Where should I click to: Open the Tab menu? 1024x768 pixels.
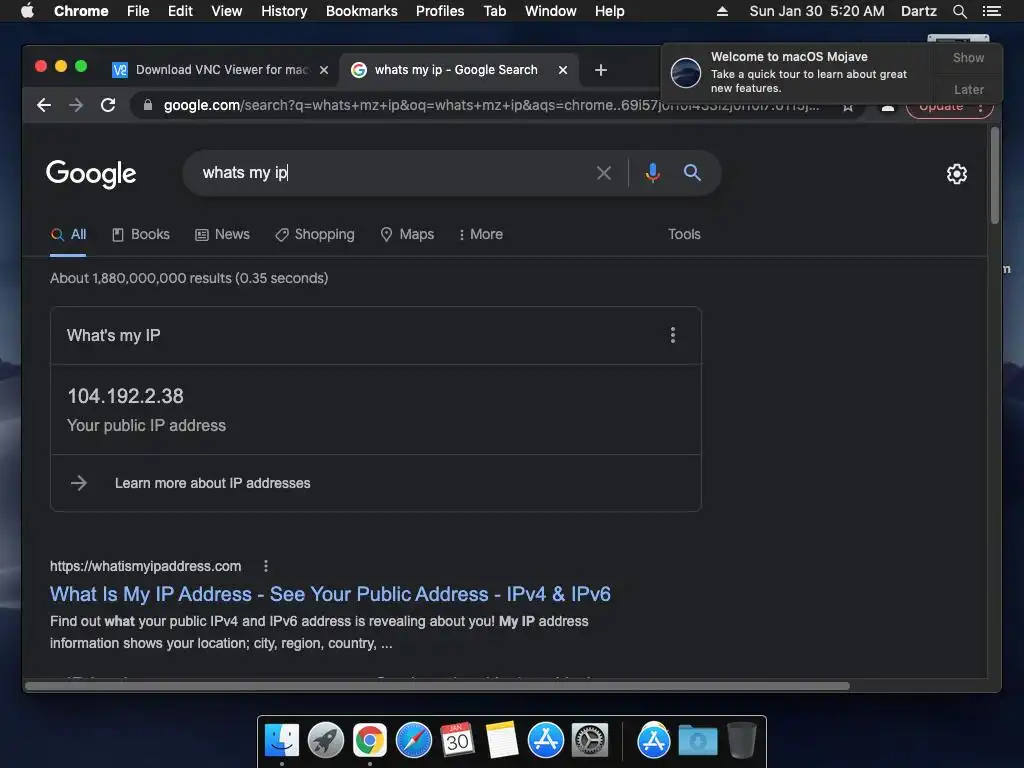click(495, 11)
